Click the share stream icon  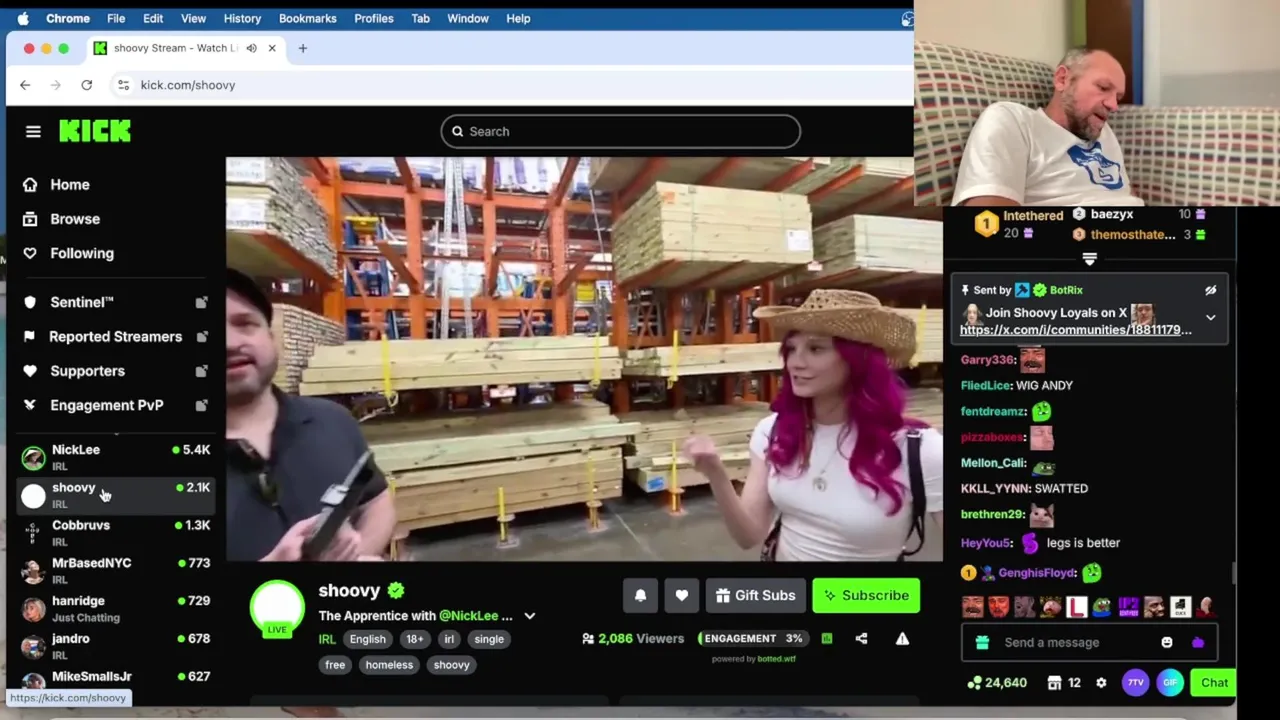click(x=861, y=638)
